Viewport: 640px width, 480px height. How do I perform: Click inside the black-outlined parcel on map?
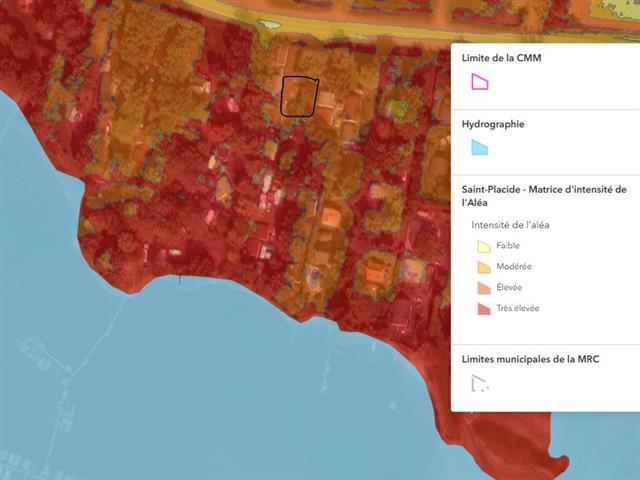pyautogui.click(x=299, y=96)
